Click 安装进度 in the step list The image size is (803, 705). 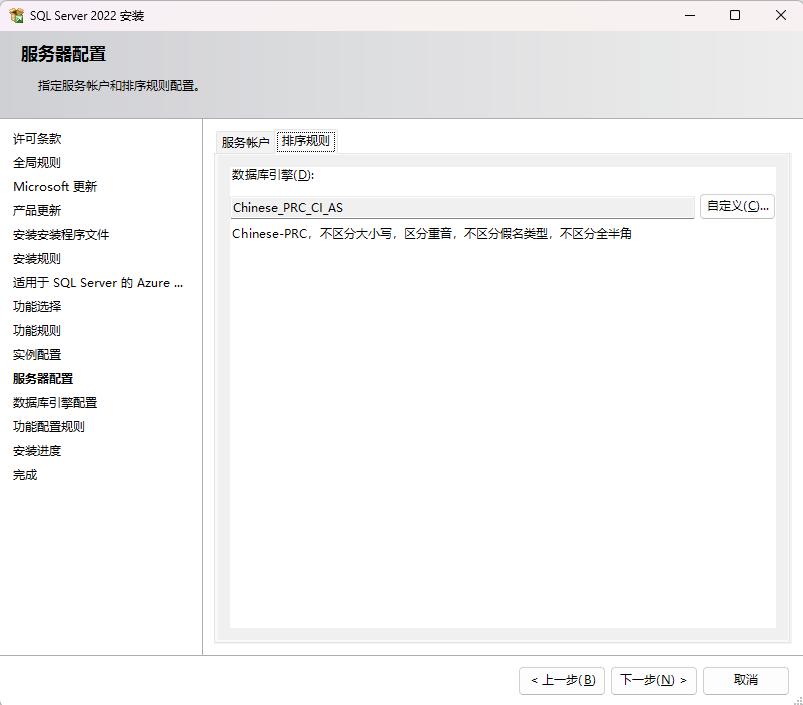[x=37, y=451]
